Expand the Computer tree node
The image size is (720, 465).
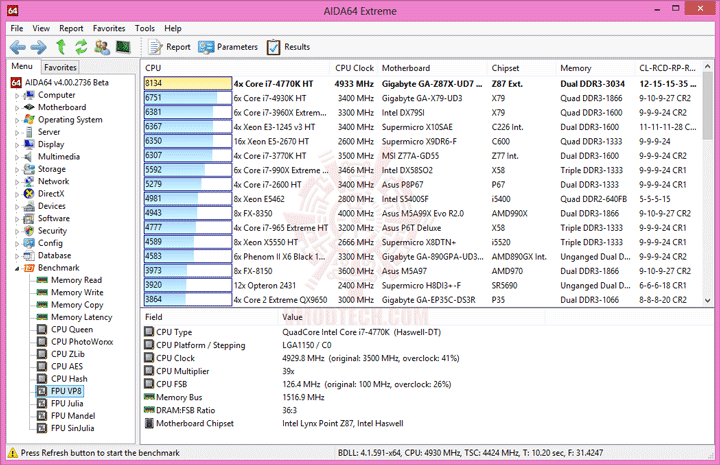(x=17, y=95)
